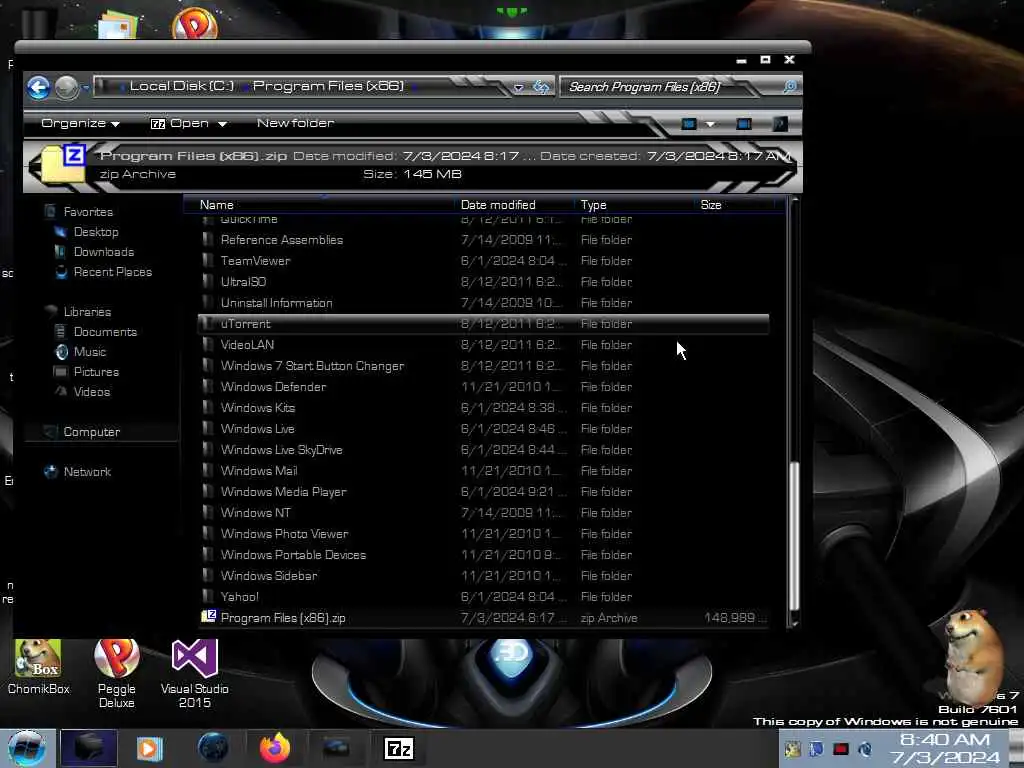The height and width of the screenshot is (768, 1024).
Task: Click the file list vertical scrollbar thumb
Action: [794, 536]
